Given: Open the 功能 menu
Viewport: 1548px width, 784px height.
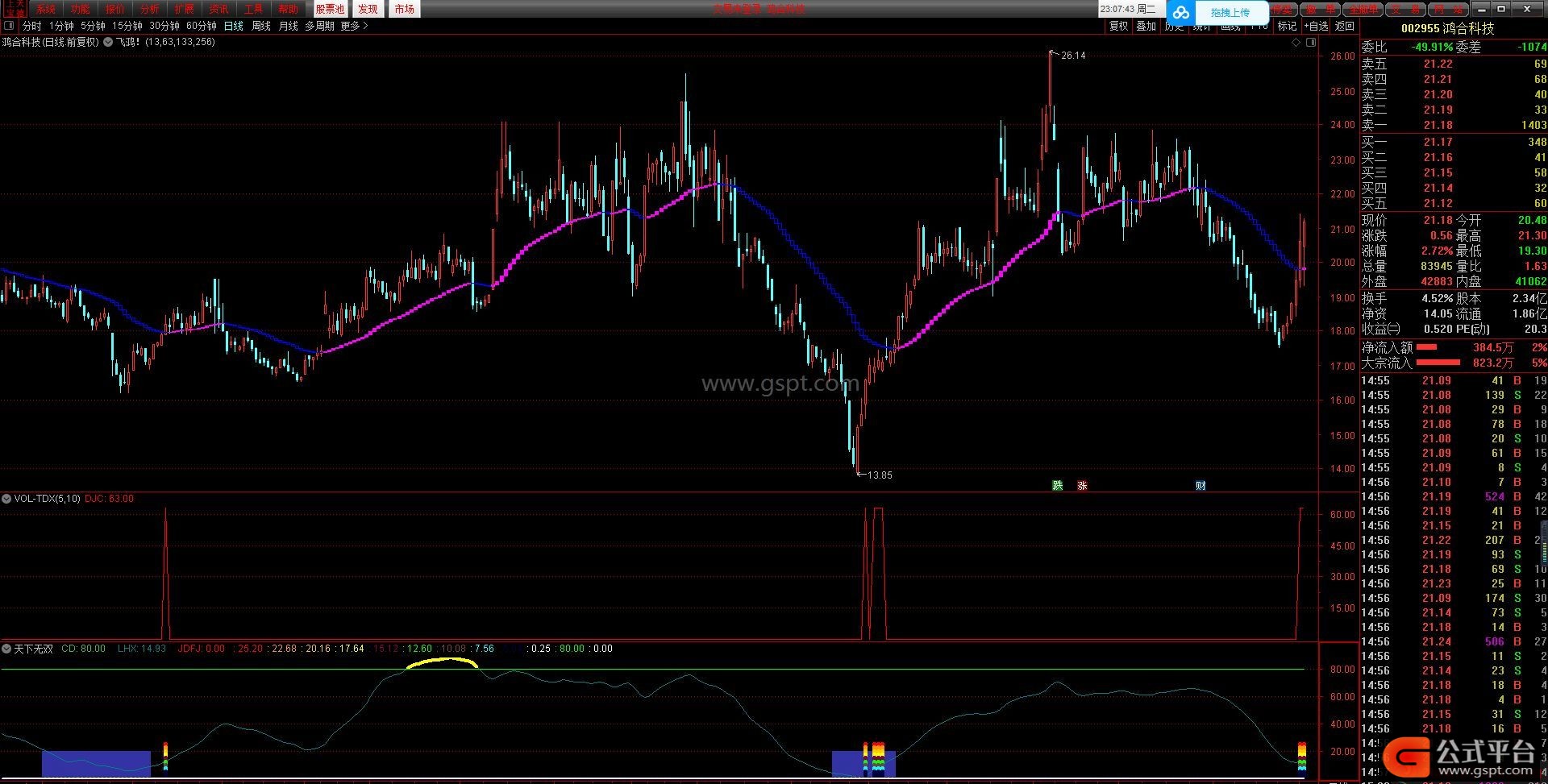Looking at the screenshot, I should pyautogui.click(x=81, y=9).
